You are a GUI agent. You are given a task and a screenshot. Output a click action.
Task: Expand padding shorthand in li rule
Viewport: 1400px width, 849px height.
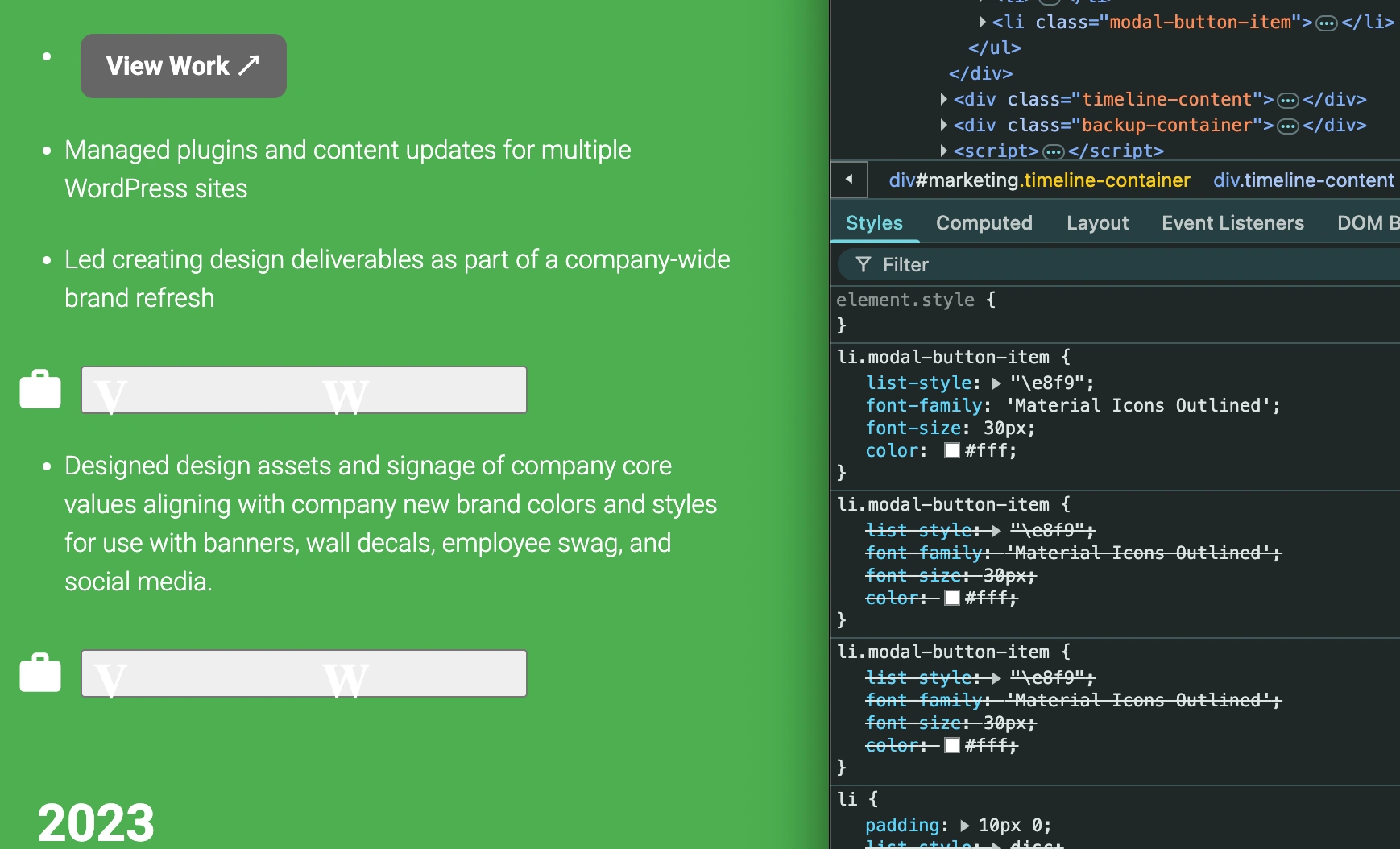point(964,826)
